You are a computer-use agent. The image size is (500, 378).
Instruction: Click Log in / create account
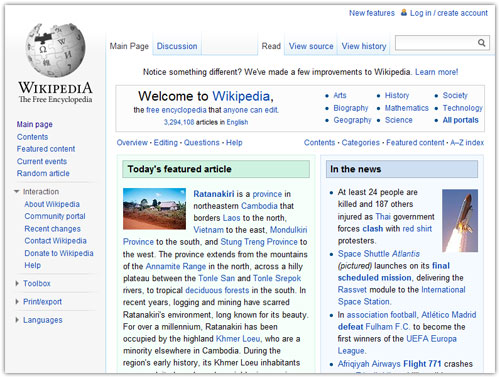[449, 13]
